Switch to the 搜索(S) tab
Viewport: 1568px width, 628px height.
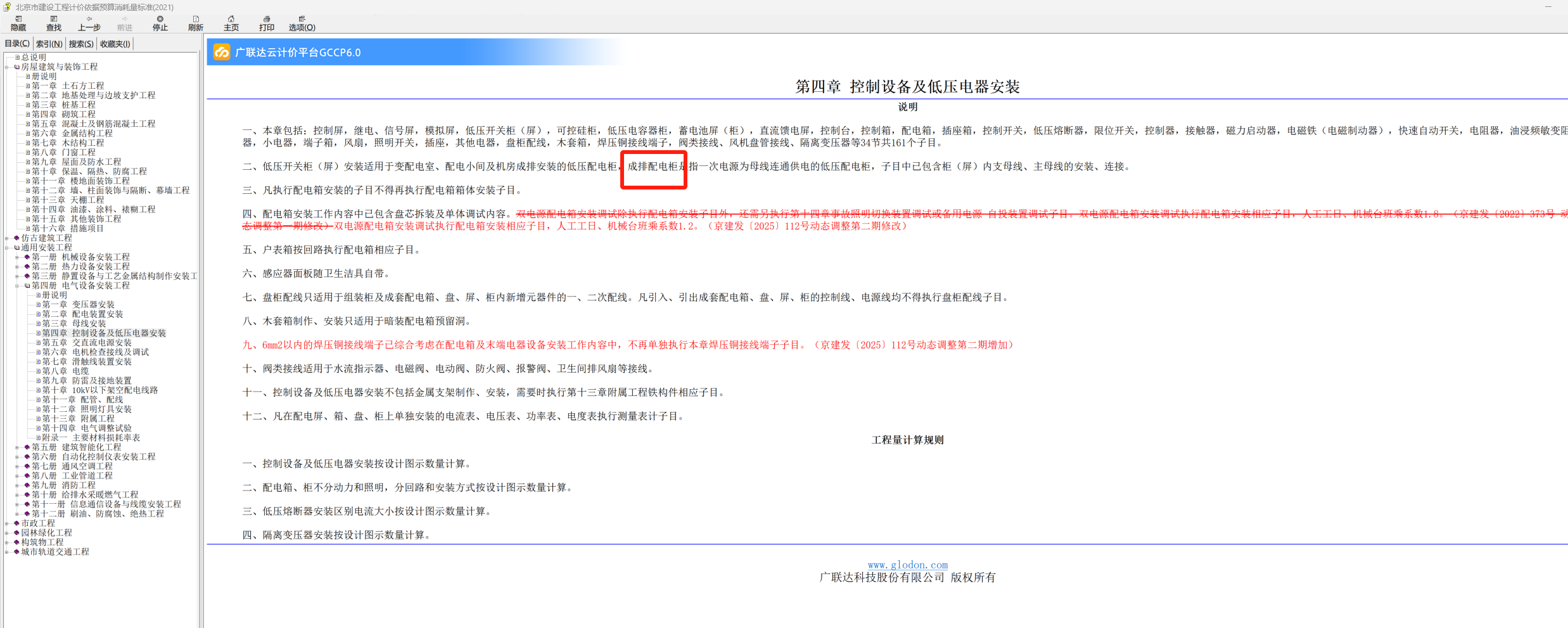point(81,44)
